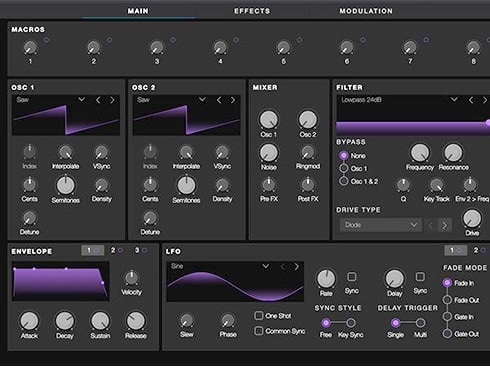Select Gate In fade mode
The width and height of the screenshot is (490, 368).
447,316
